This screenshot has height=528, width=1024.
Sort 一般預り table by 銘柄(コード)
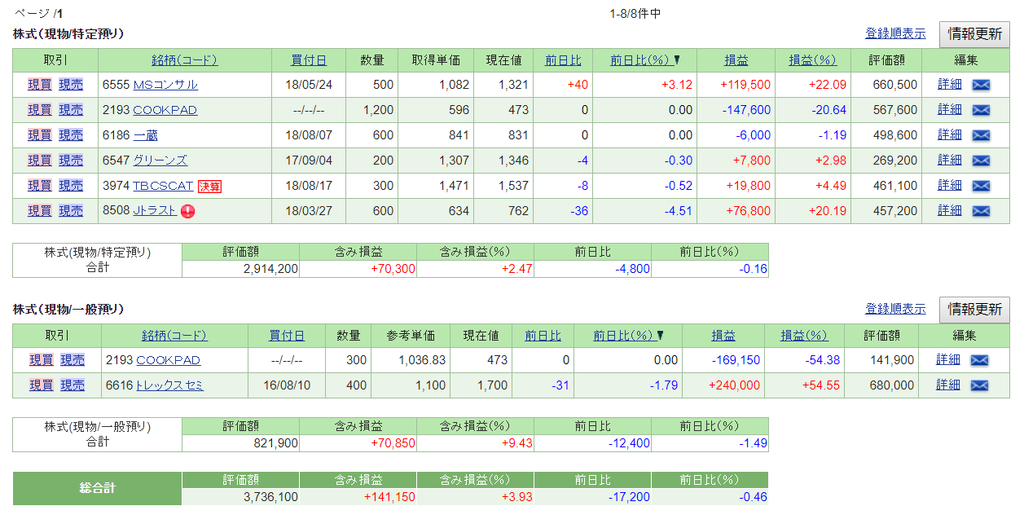tap(174, 336)
